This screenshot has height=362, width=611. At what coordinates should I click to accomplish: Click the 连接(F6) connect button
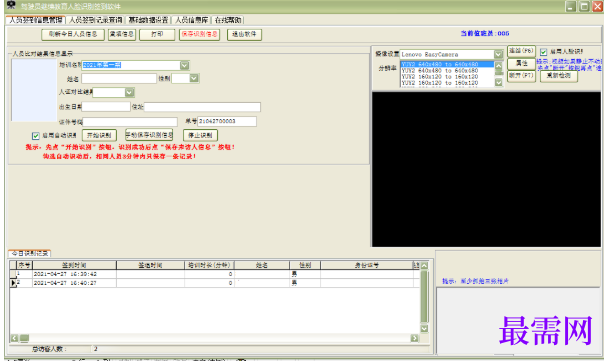tap(521, 51)
